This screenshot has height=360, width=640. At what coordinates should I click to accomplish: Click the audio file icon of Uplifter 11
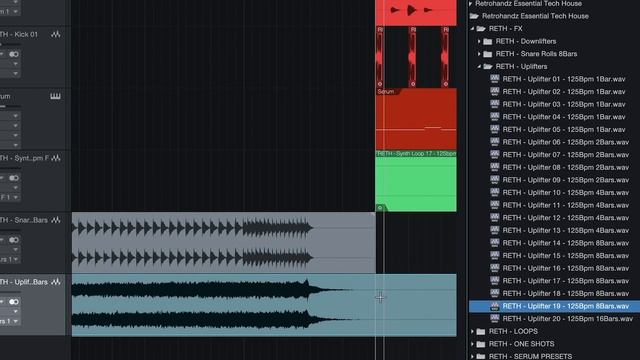pos(495,205)
